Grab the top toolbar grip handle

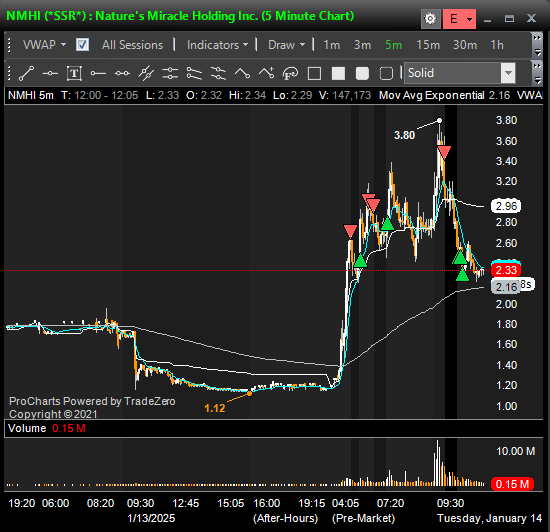[9, 45]
